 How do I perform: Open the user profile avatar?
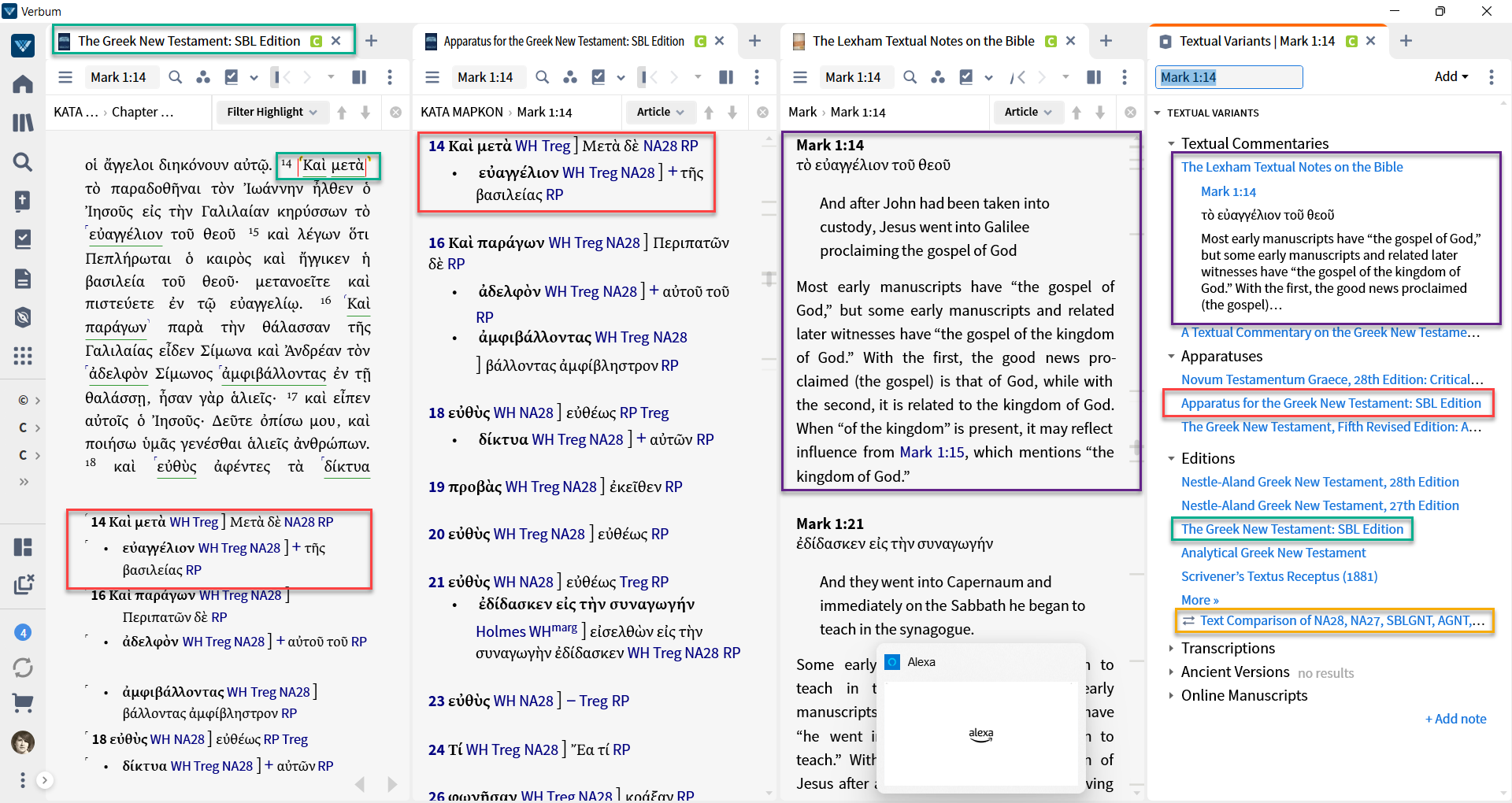[x=23, y=742]
